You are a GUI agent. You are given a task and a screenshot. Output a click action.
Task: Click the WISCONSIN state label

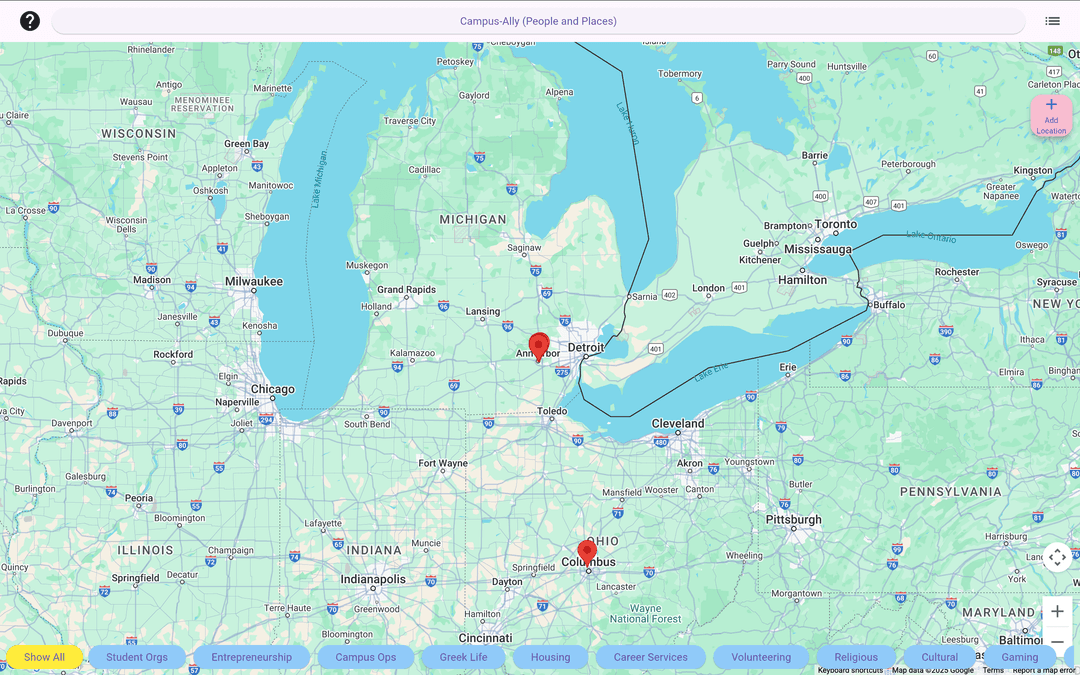click(x=138, y=134)
